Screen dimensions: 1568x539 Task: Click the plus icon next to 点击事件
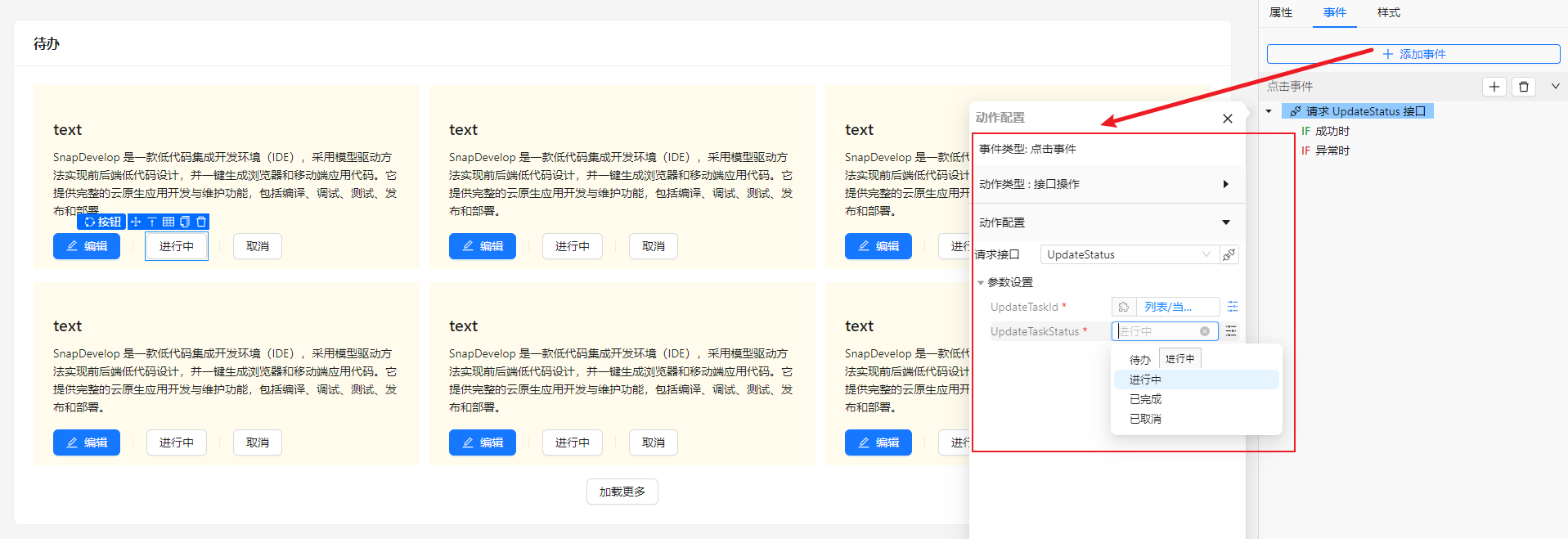pyautogui.click(x=1494, y=87)
